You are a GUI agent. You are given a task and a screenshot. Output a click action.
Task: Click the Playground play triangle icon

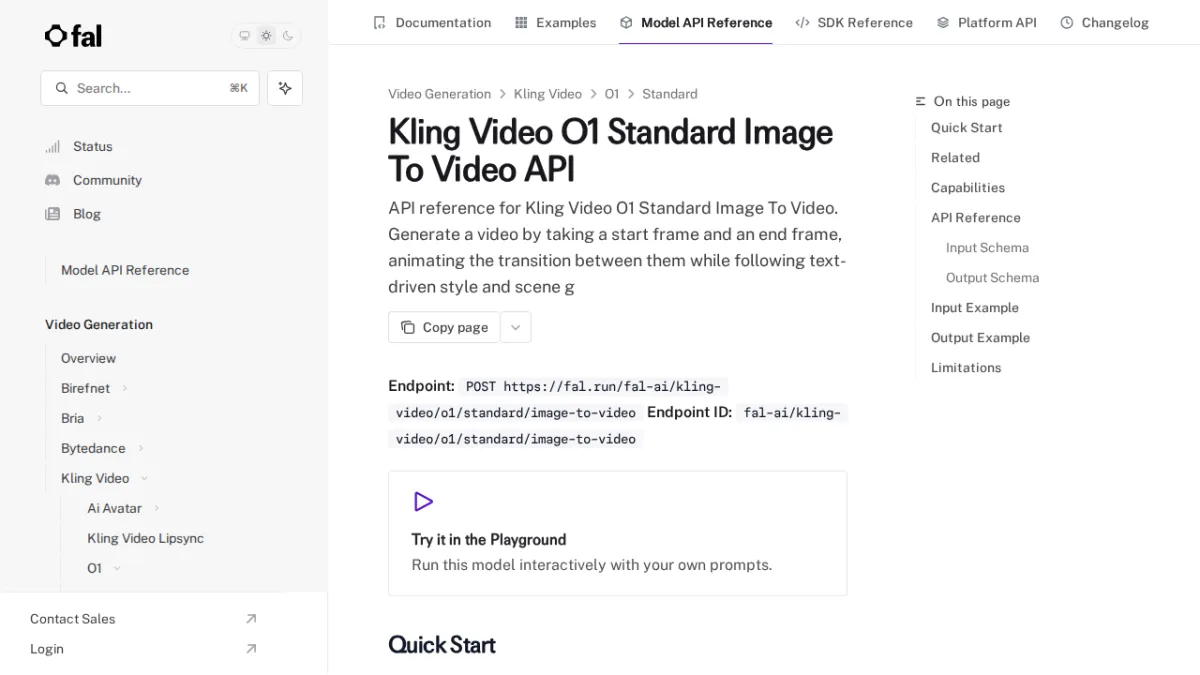point(423,501)
